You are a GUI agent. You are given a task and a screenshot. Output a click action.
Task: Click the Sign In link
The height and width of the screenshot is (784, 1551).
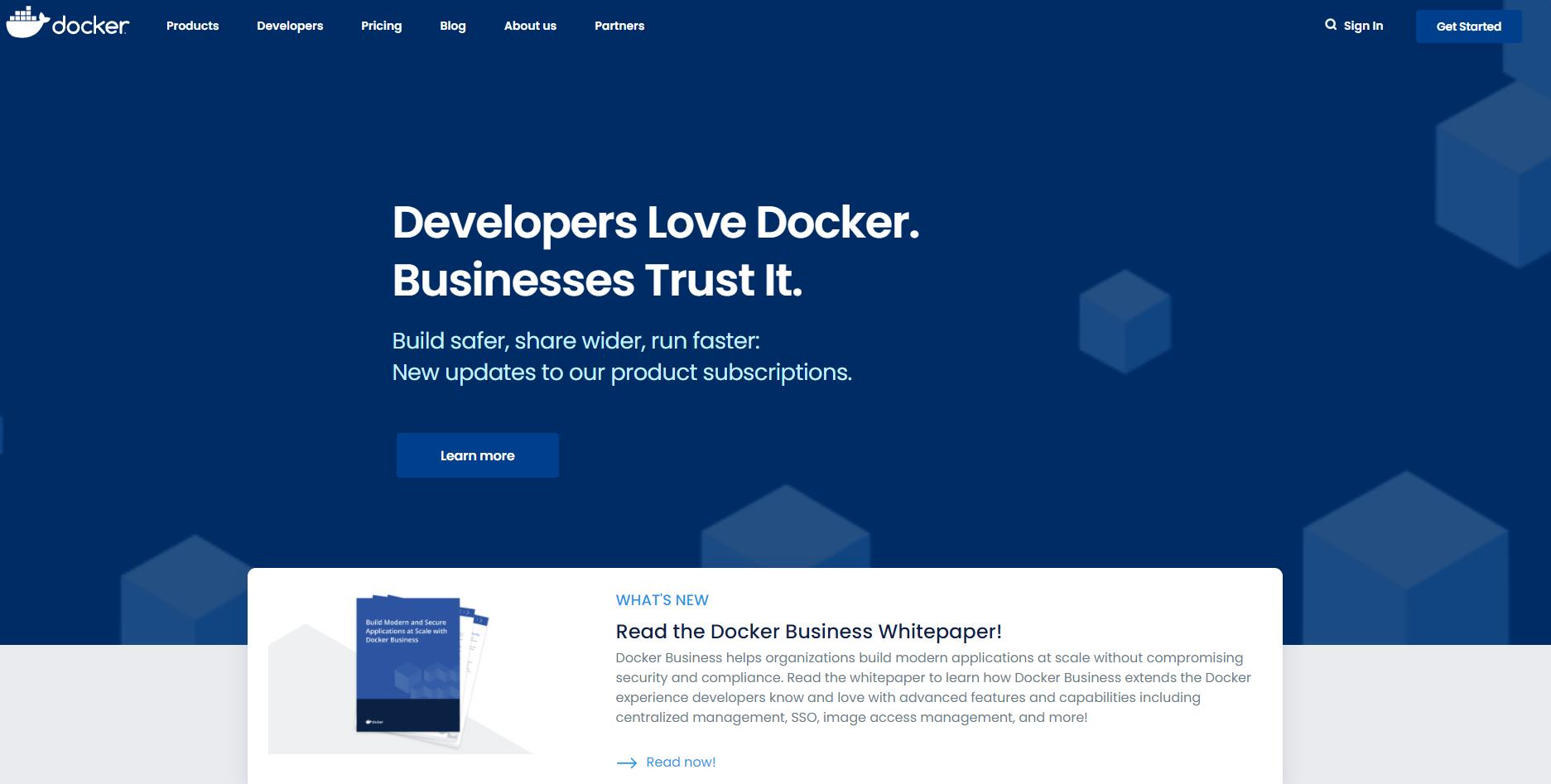tap(1363, 26)
